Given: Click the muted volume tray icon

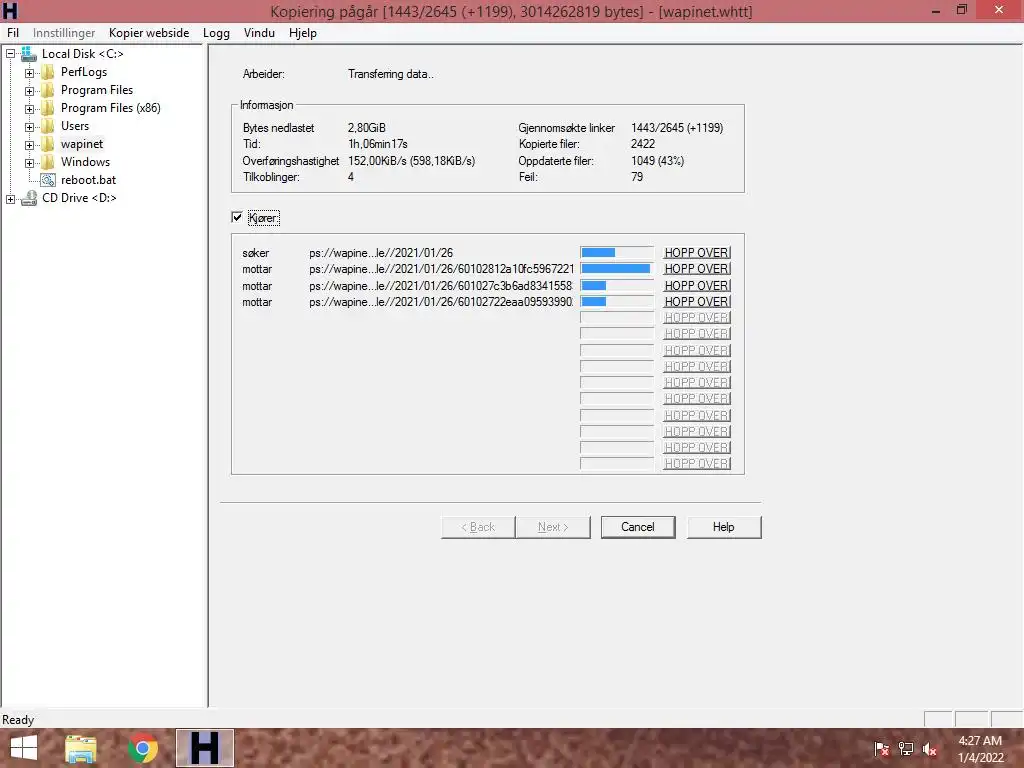Looking at the screenshot, I should (x=930, y=749).
